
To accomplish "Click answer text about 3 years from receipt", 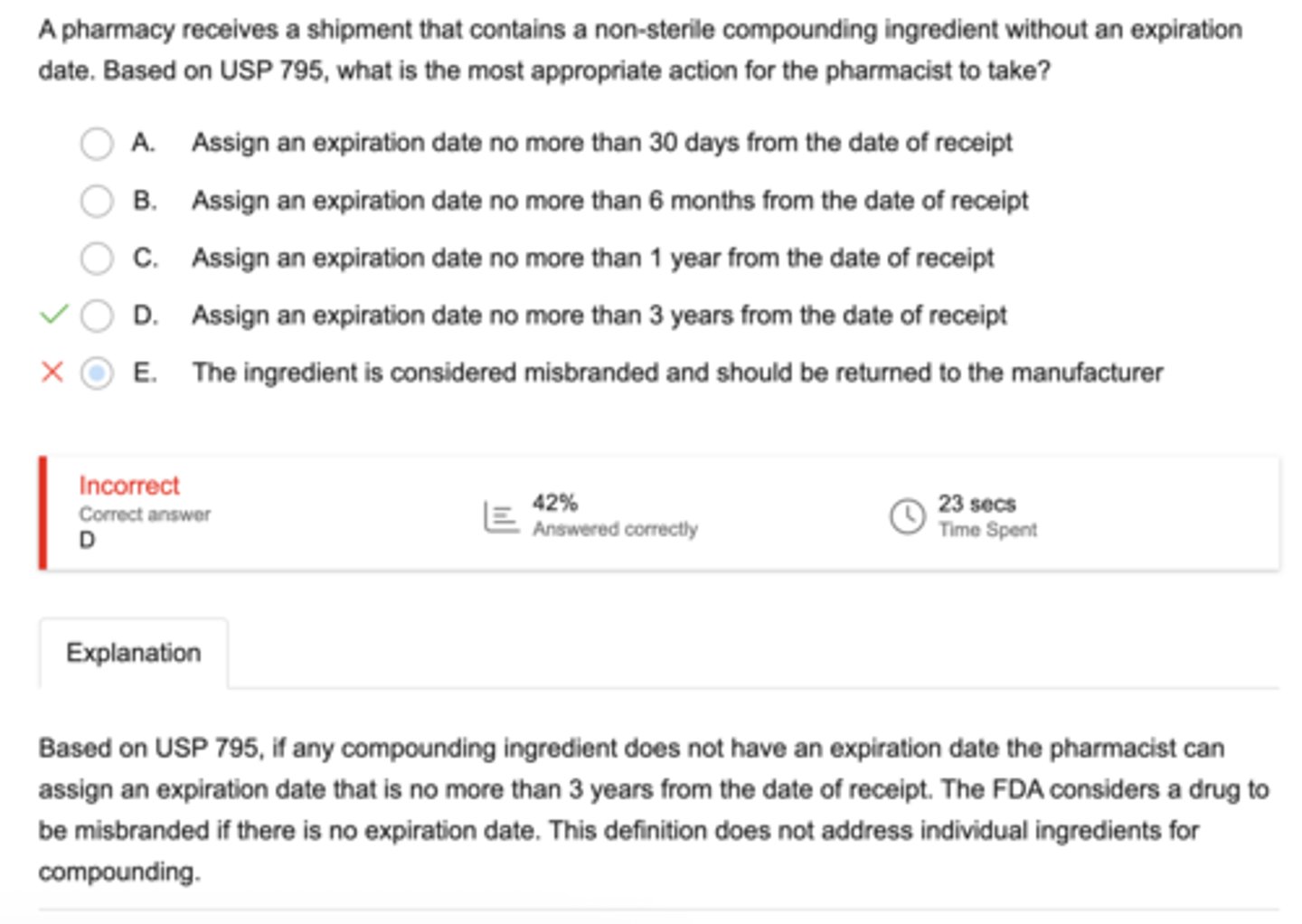I will (599, 316).
